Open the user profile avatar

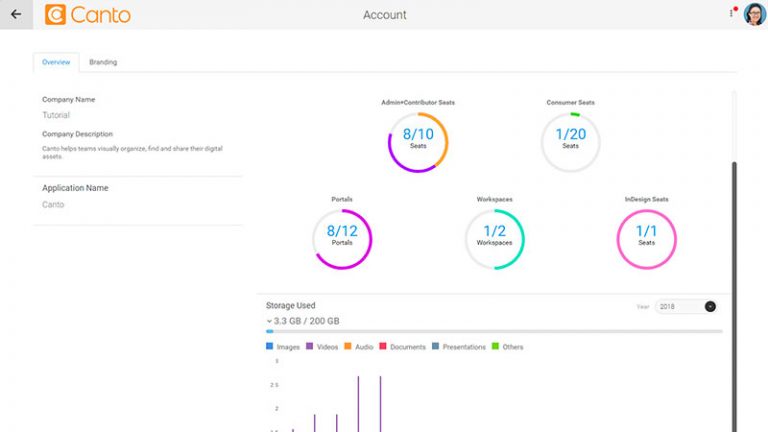pos(754,15)
